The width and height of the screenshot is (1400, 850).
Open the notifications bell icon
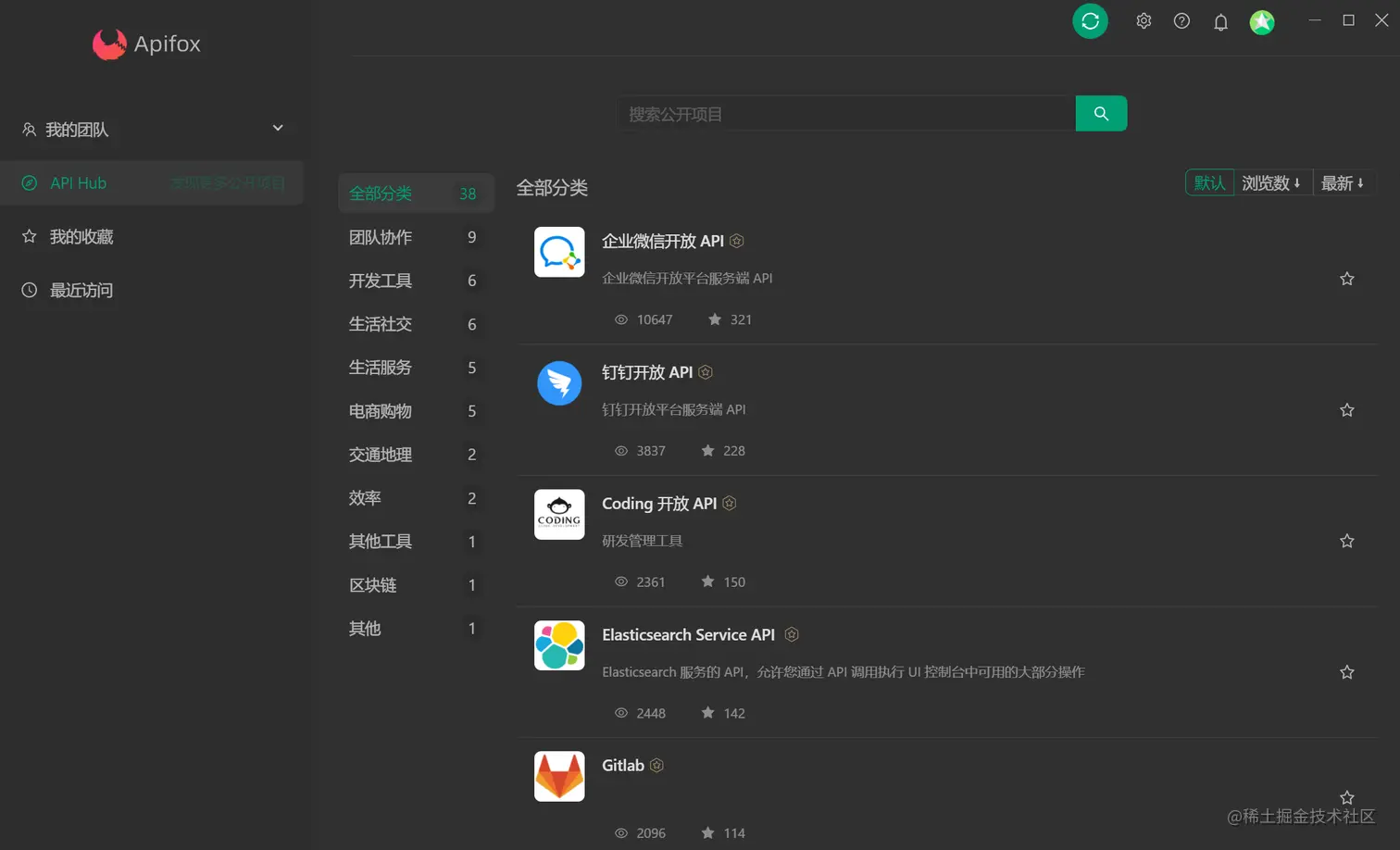click(x=1220, y=21)
